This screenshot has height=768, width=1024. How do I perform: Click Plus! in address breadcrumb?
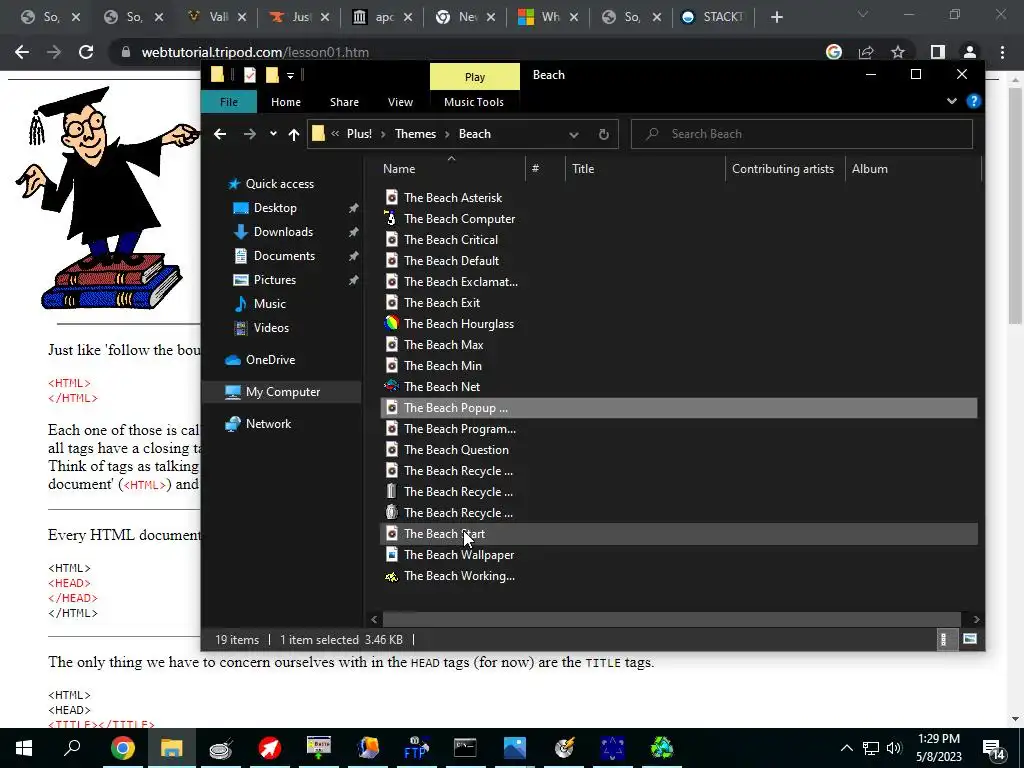(x=359, y=134)
